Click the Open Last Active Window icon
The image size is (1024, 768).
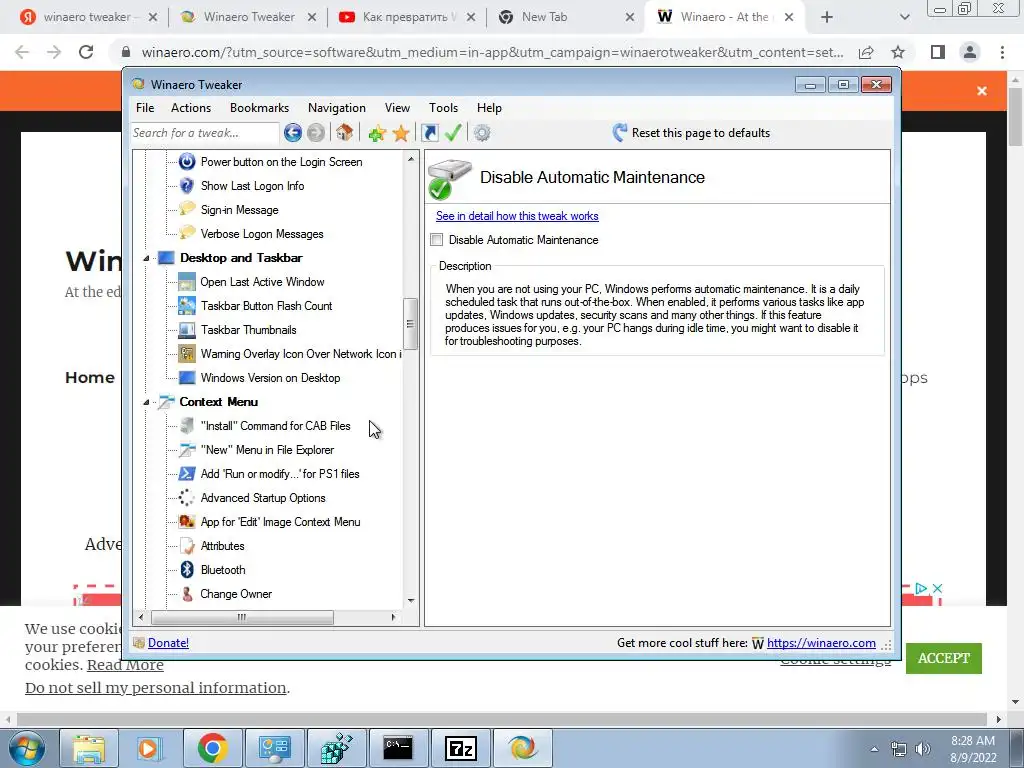[x=187, y=281]
